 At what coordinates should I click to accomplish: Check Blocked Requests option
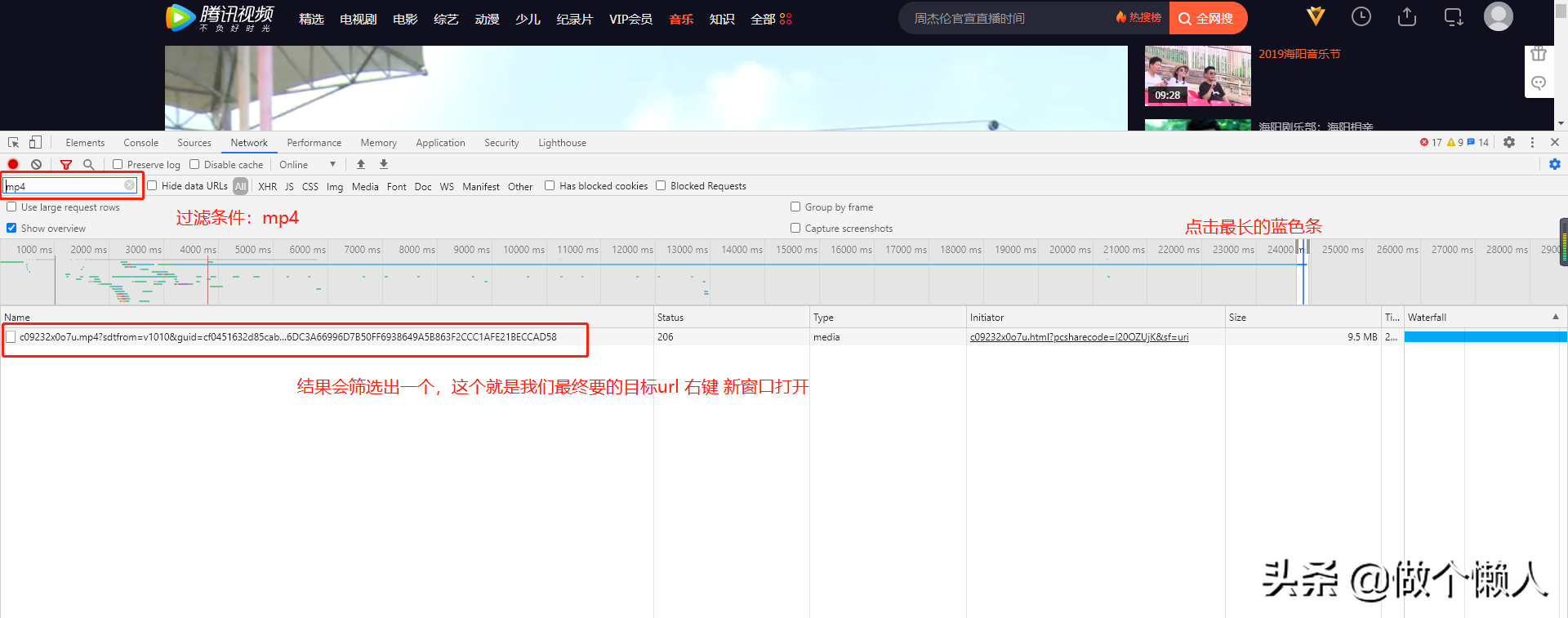661,185
